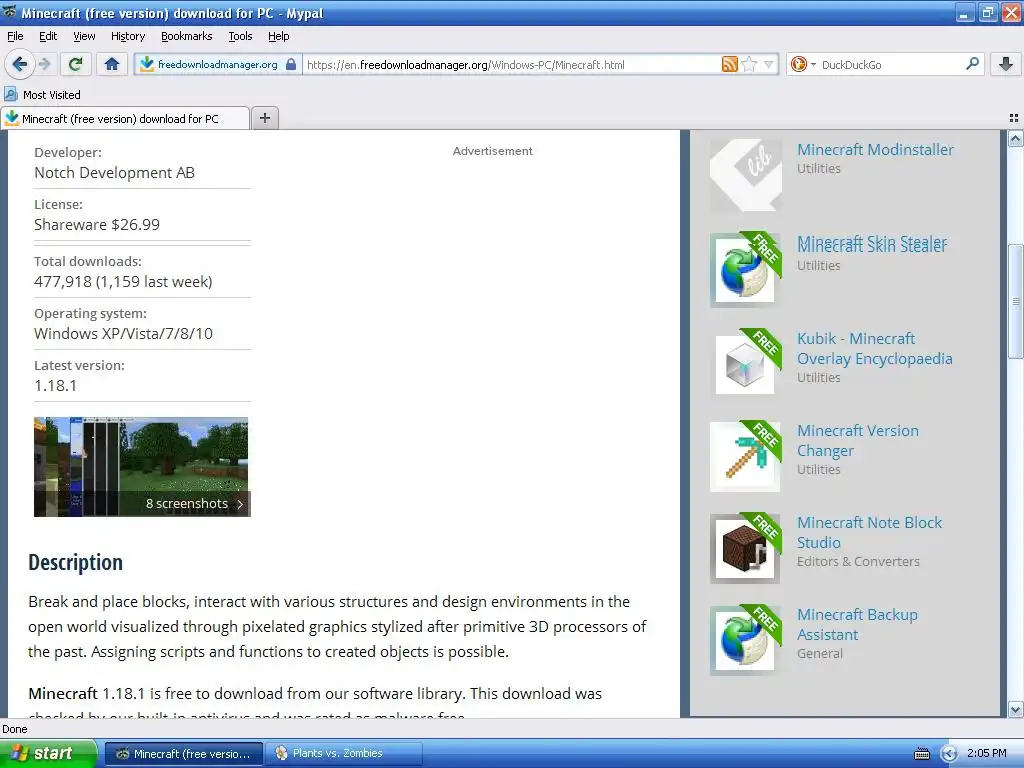The image size is (1024, 768).
Task: Open the address bar history dropdown arrow
Action: (769, 64)
